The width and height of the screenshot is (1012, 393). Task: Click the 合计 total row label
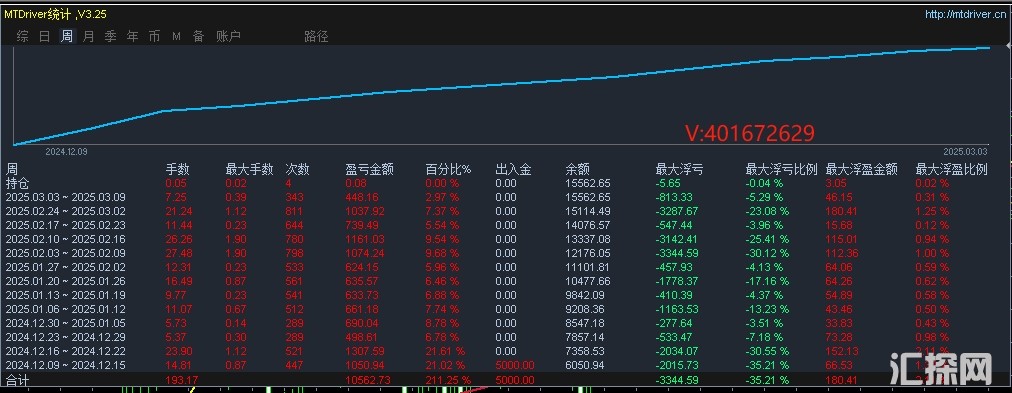18,380
